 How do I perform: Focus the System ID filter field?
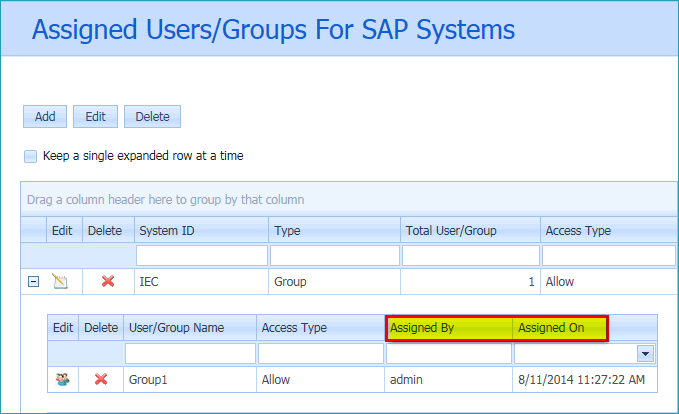(x=202, y=256)
